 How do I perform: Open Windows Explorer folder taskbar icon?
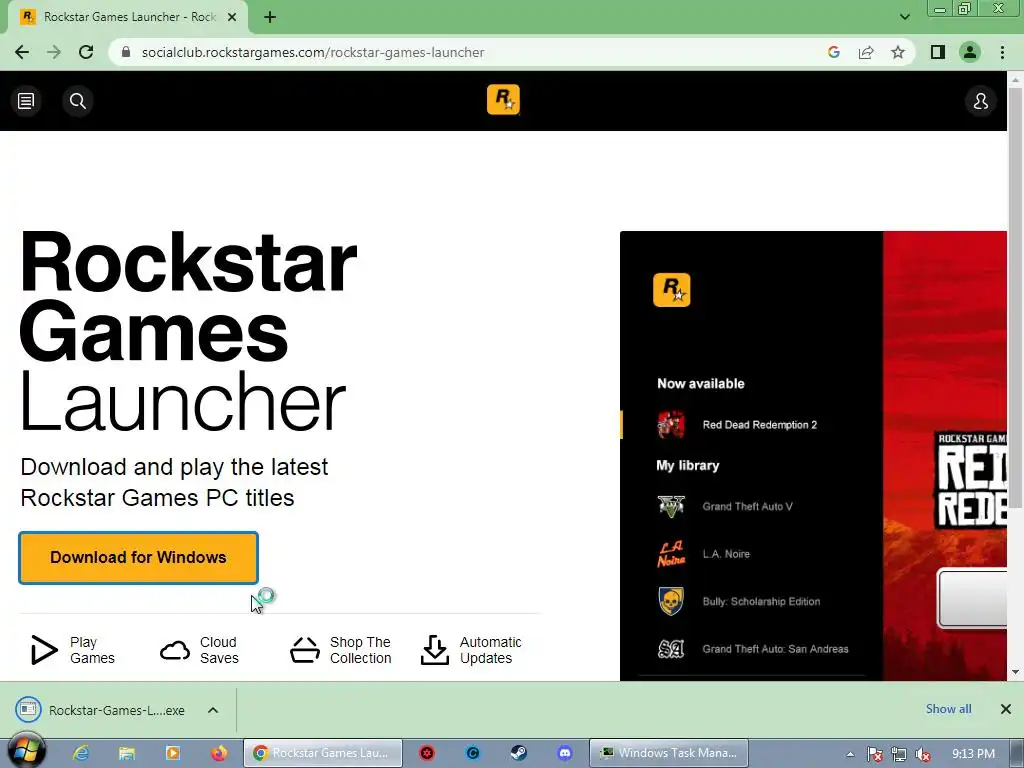tap(127, 753)
